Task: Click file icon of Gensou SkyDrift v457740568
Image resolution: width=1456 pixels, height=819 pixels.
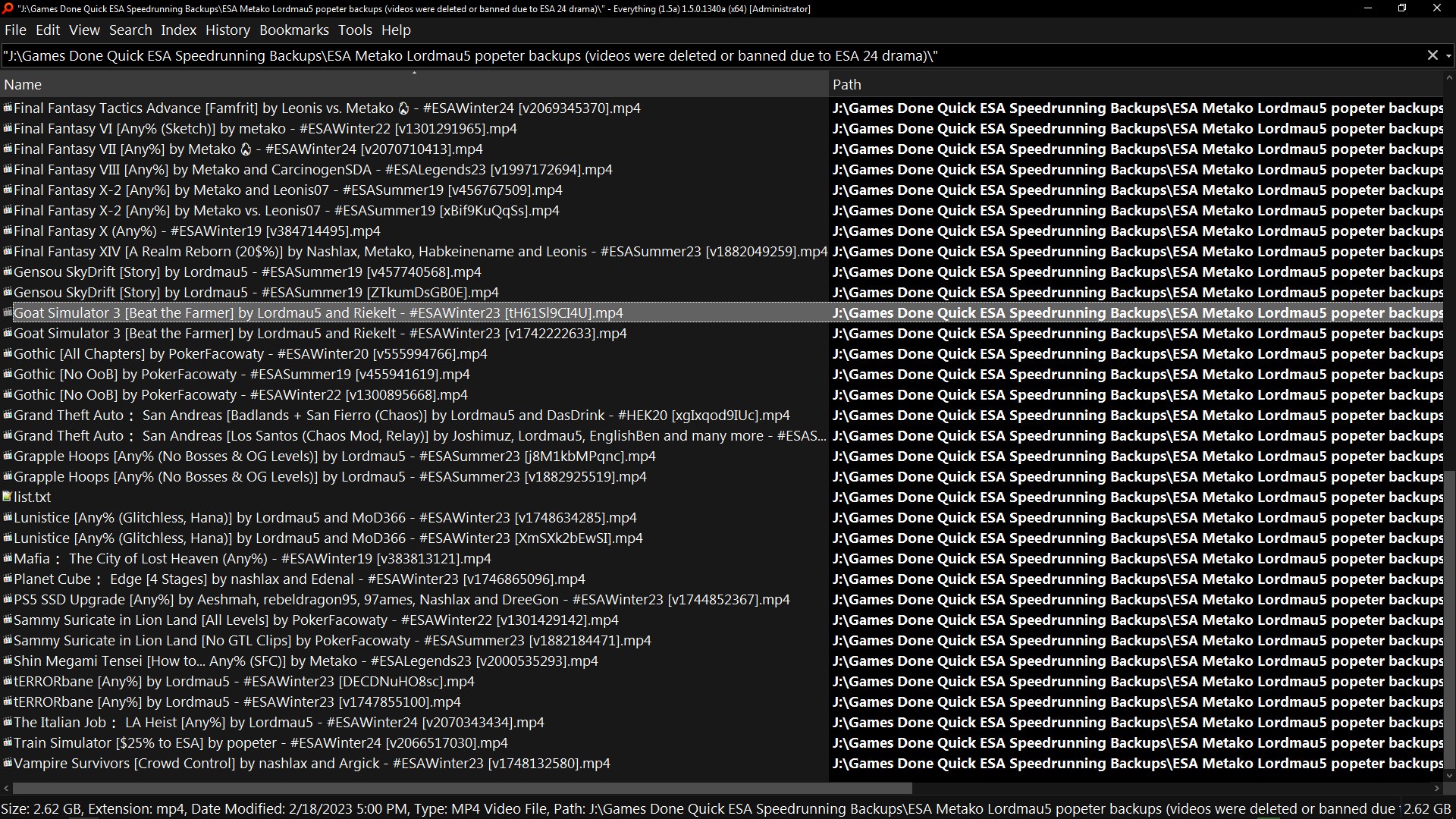Action: 8,271
